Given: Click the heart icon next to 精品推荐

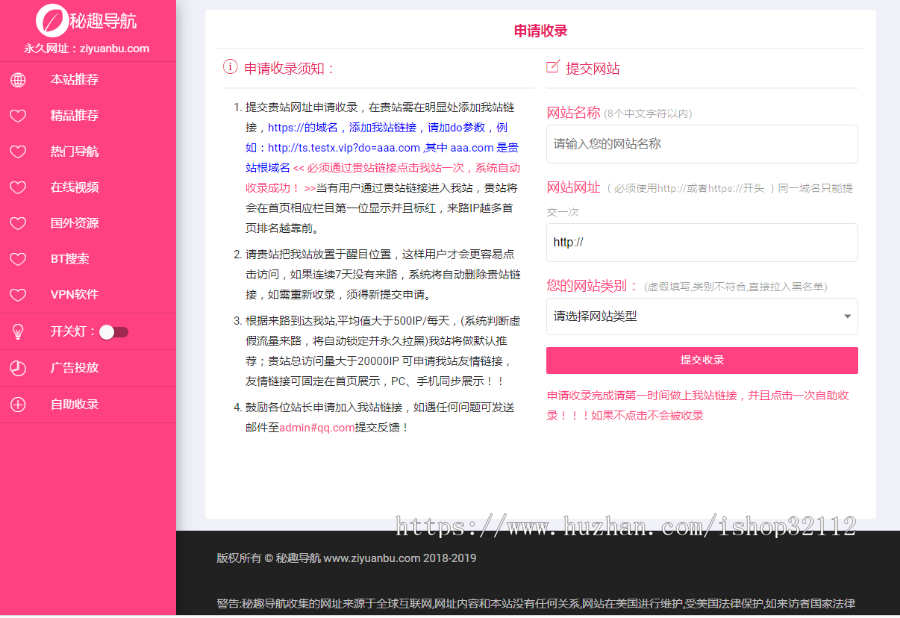Looking at the screenshot, I should (18, 116).
